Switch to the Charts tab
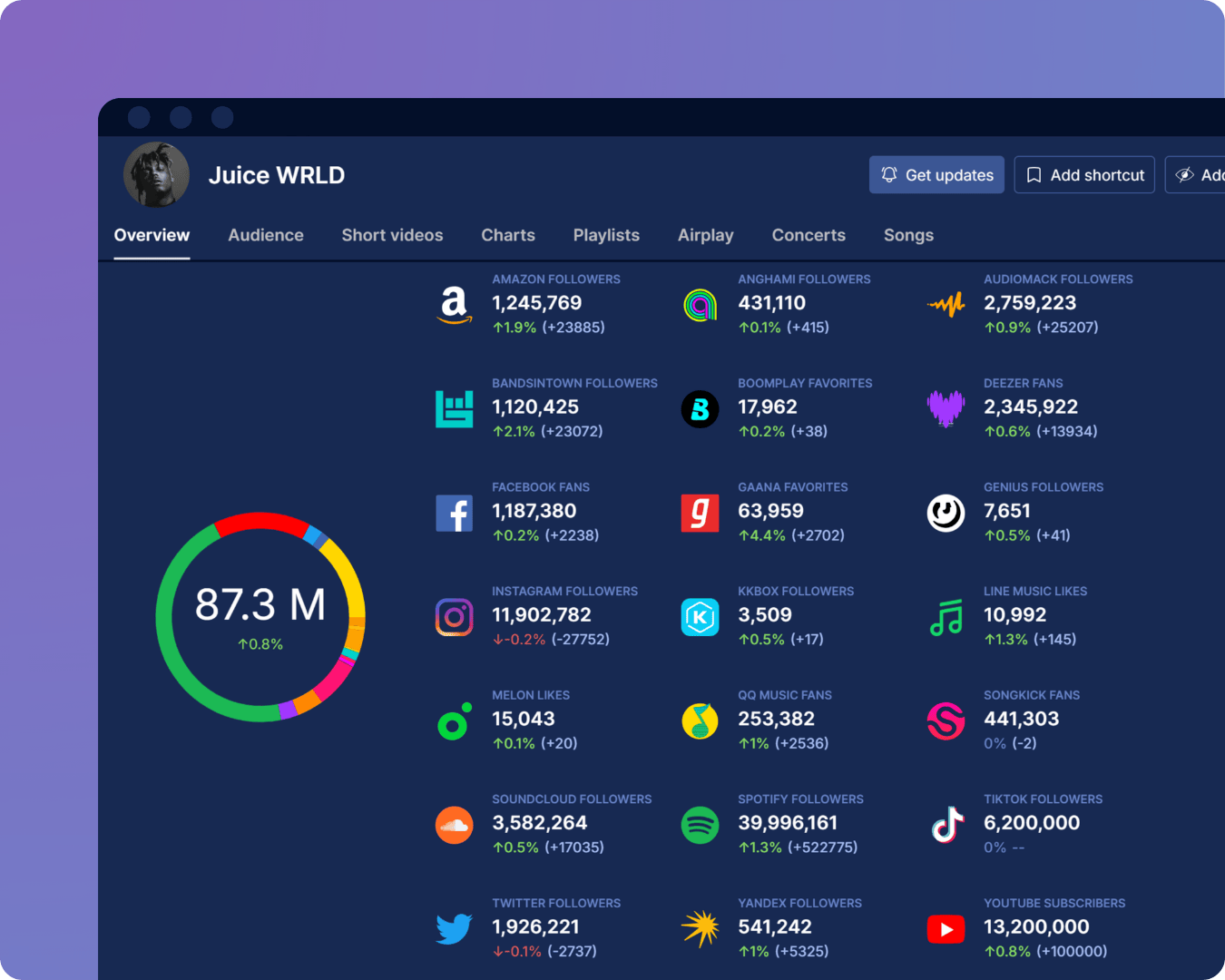Image resolution: width=1225 pixels, height=980 pixels. tap(508, 235)
